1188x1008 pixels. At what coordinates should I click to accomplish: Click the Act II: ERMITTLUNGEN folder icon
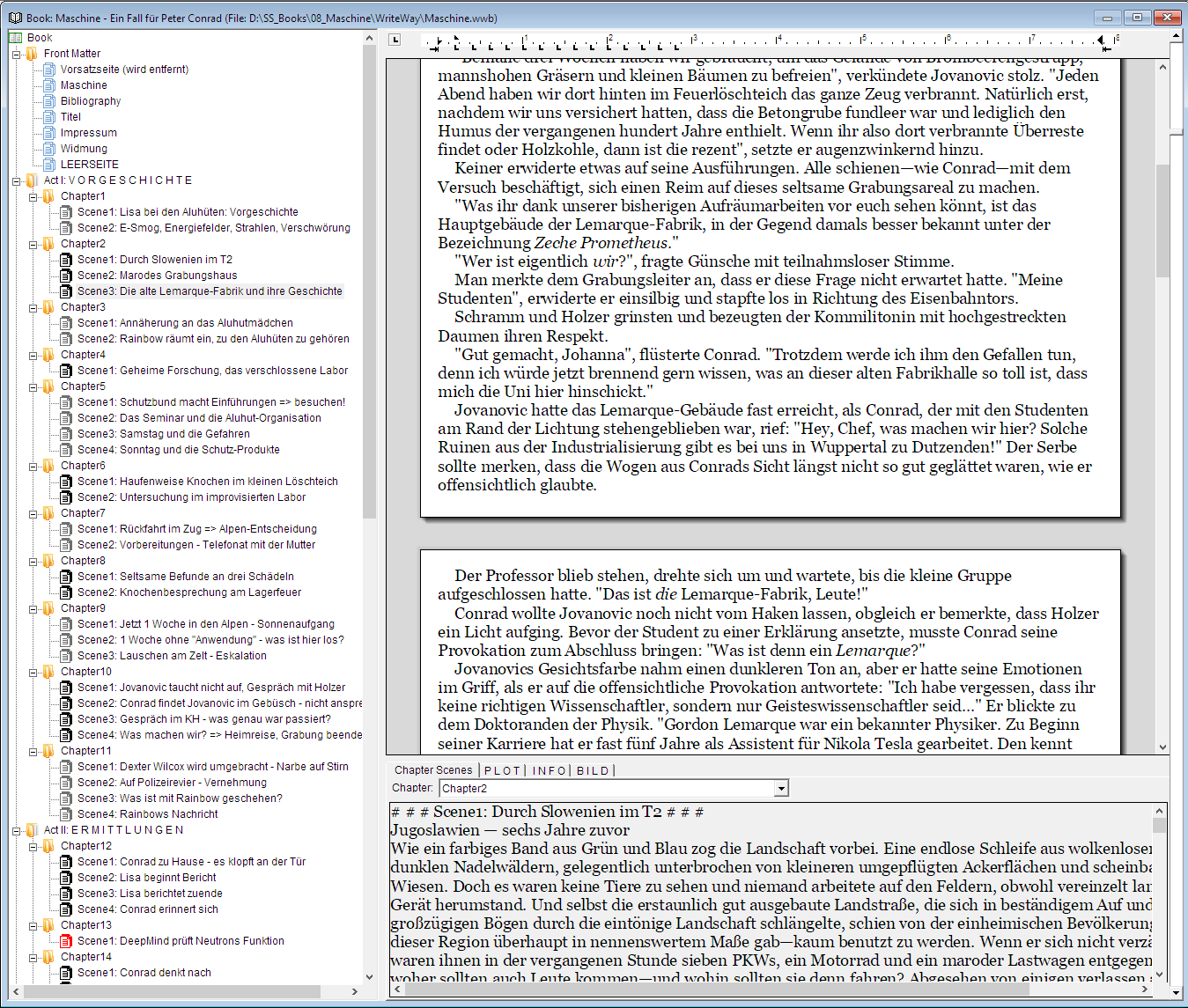(33, 830)
